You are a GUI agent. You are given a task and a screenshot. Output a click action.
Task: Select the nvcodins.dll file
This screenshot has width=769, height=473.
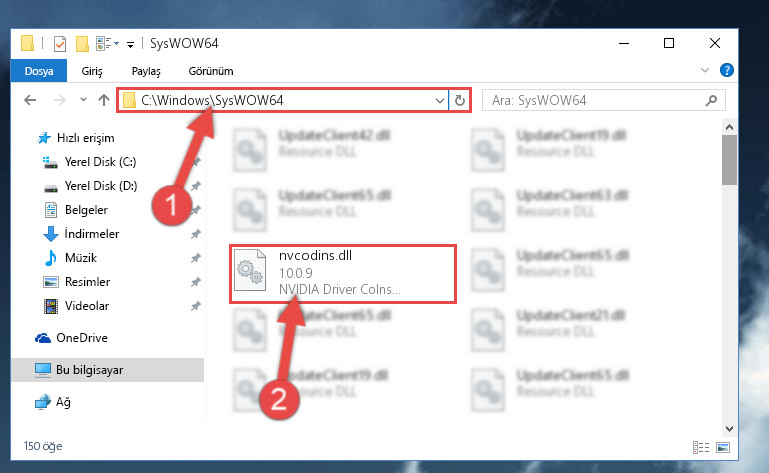(343, 273)
